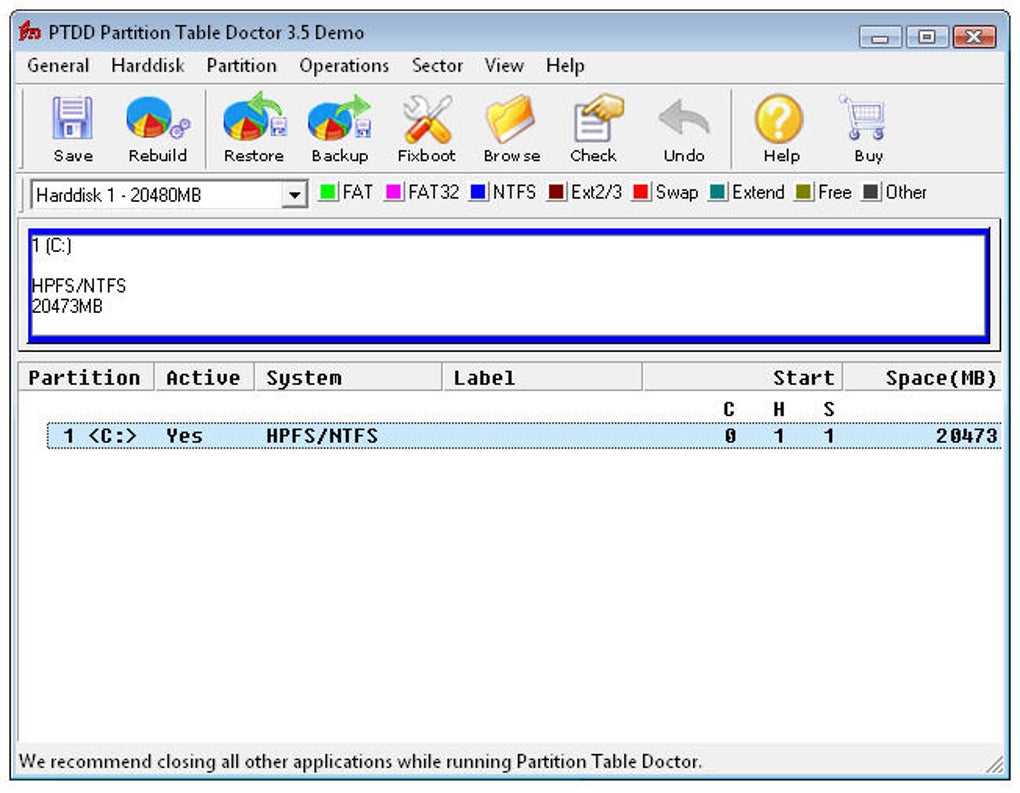Select the 1 <C:> partition row
The height and width of the screenshot is (793, 1020).
(524, 436)
